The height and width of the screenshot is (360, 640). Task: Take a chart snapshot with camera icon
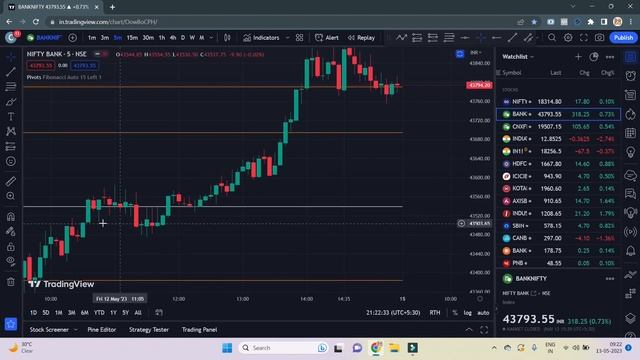pyautogui.click(x=599, y=38)
